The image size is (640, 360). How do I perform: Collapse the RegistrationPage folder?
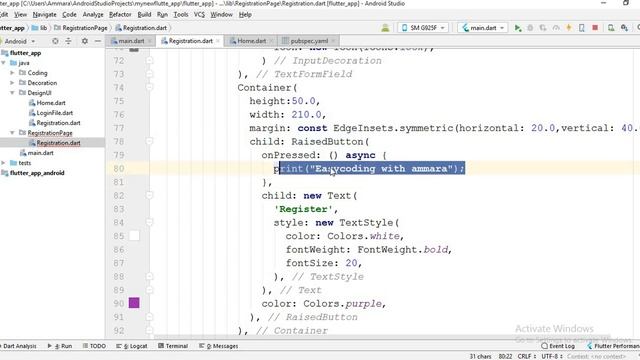(12, 133)
